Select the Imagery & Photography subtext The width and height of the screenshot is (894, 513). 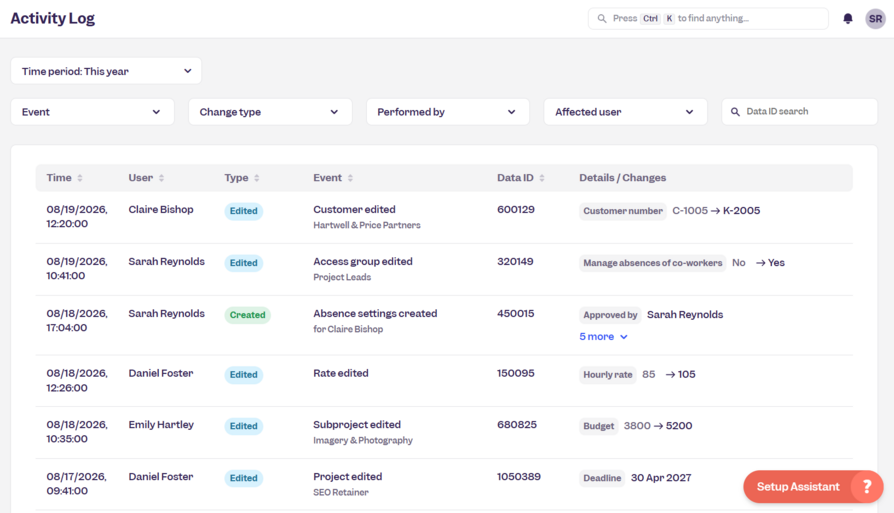pyautogui.click(x=363, y=440)
